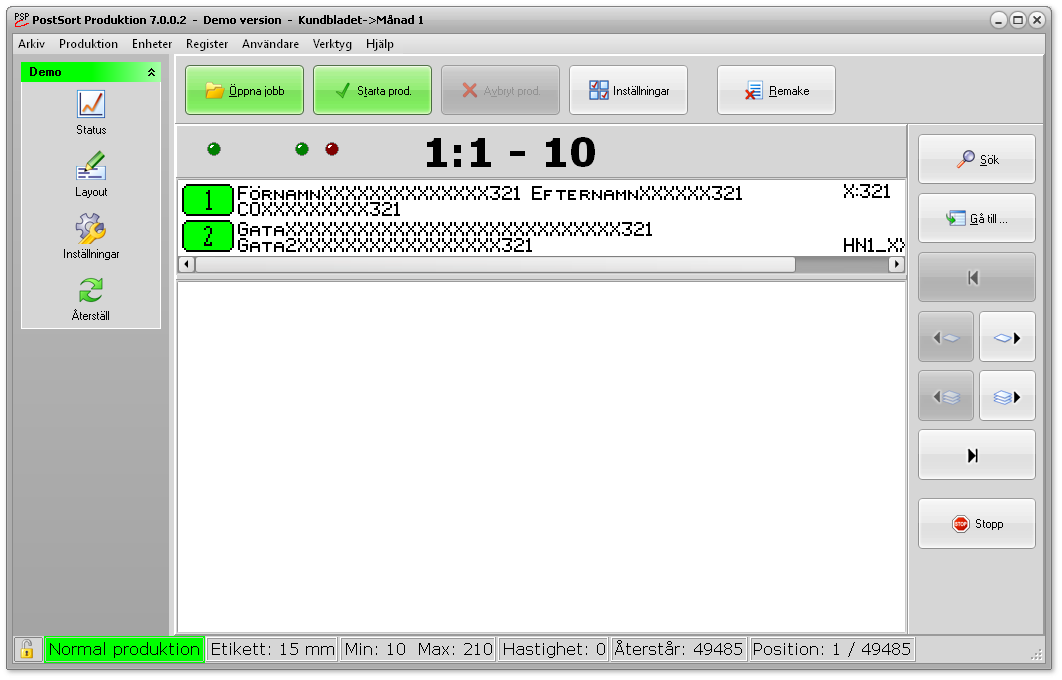Close the PostSort Produktion window
The height and width of the screenshot is (680, 1062).
[x=1036, y=20]
